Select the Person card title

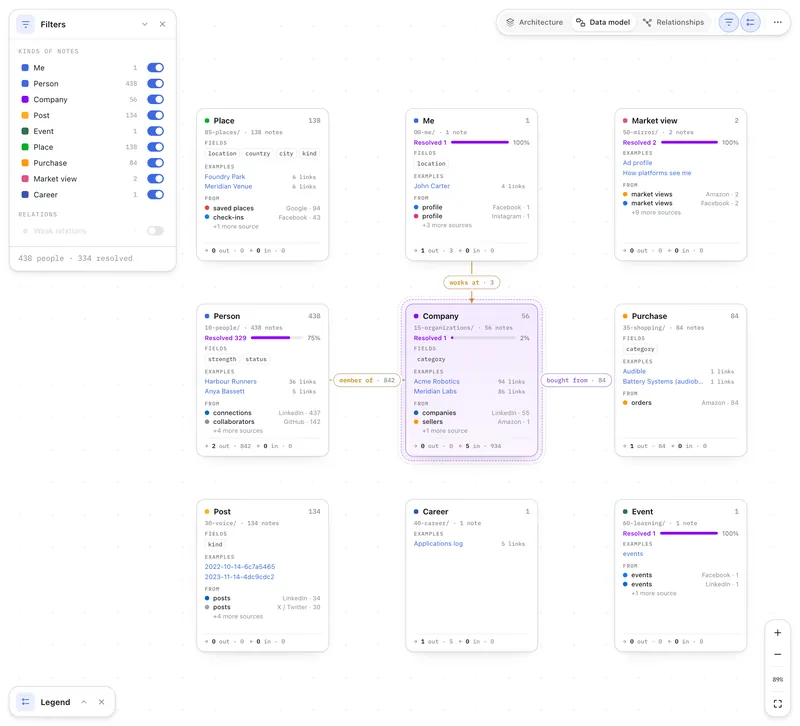(227, 316)
